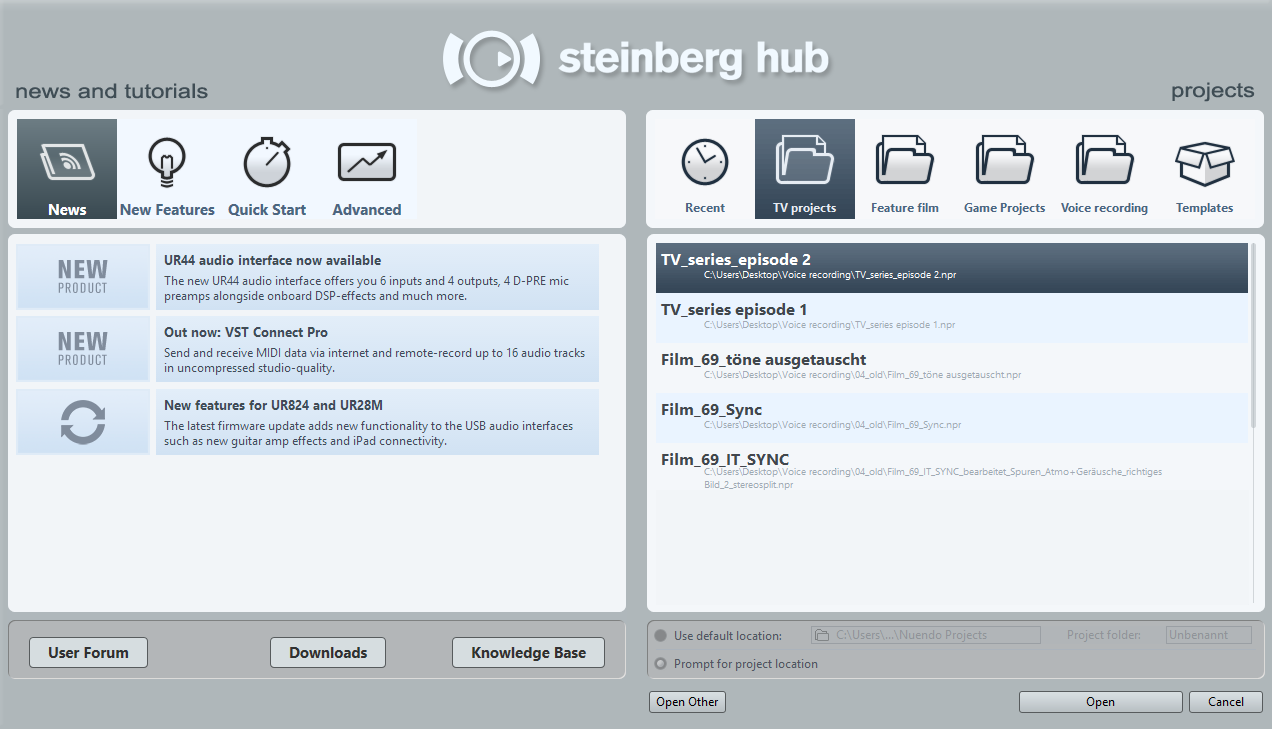Click the firmware update refresh icon

click(x=83, y=422)
